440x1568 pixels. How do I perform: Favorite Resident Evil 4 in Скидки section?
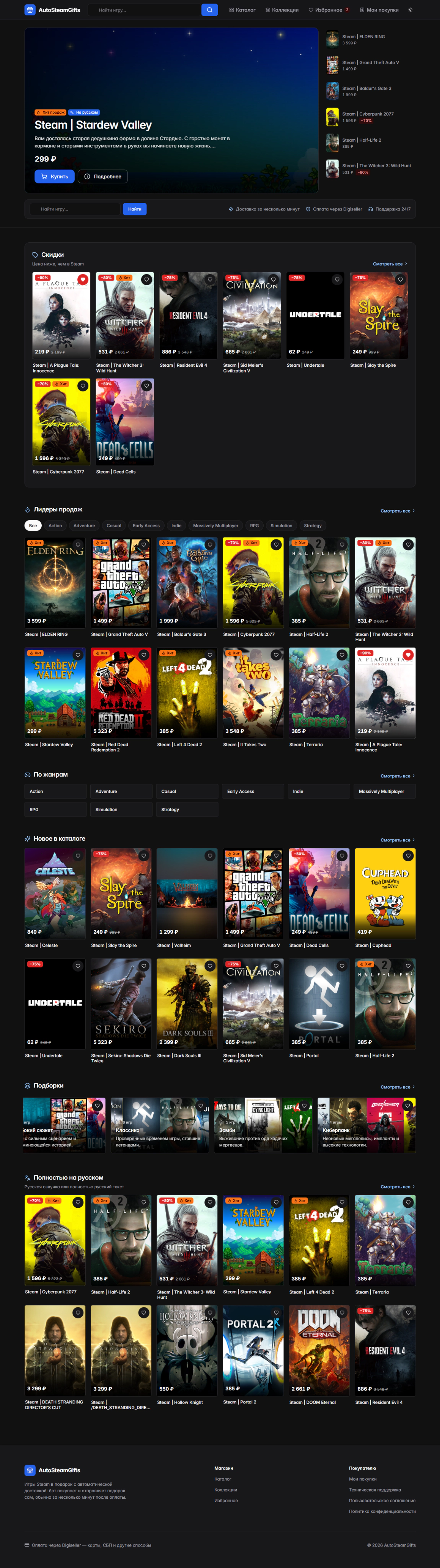pyautogui.click(x=210, y=279)
